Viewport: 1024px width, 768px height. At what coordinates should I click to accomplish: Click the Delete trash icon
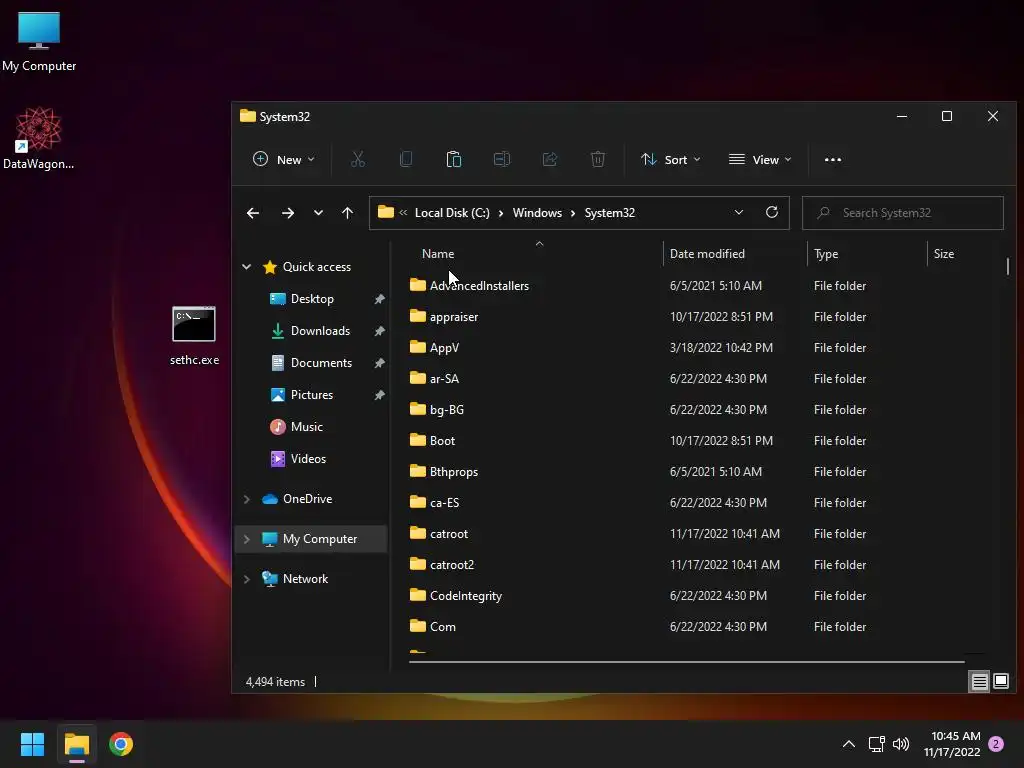(598, 159)
